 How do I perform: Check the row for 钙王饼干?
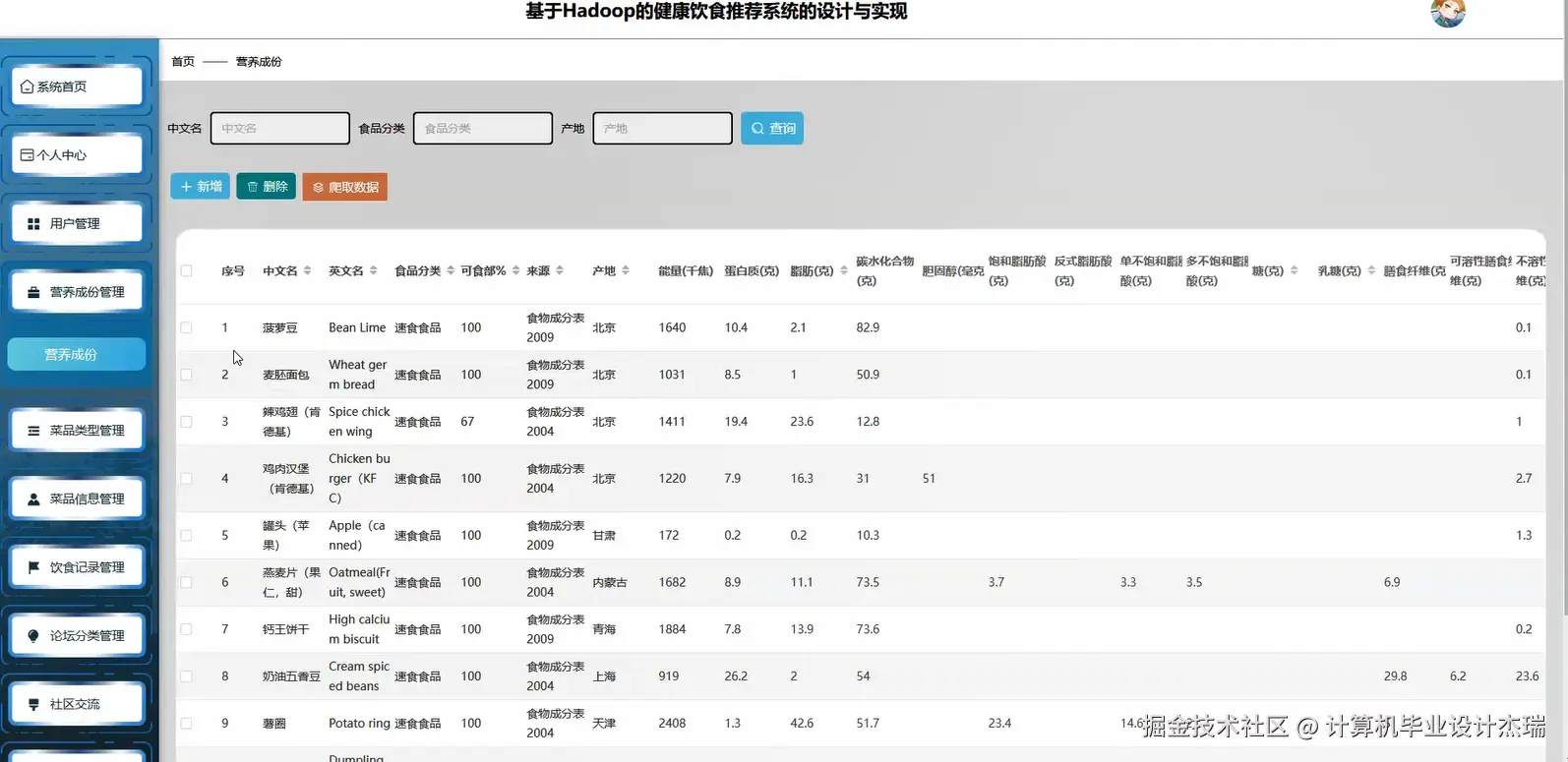186,629
